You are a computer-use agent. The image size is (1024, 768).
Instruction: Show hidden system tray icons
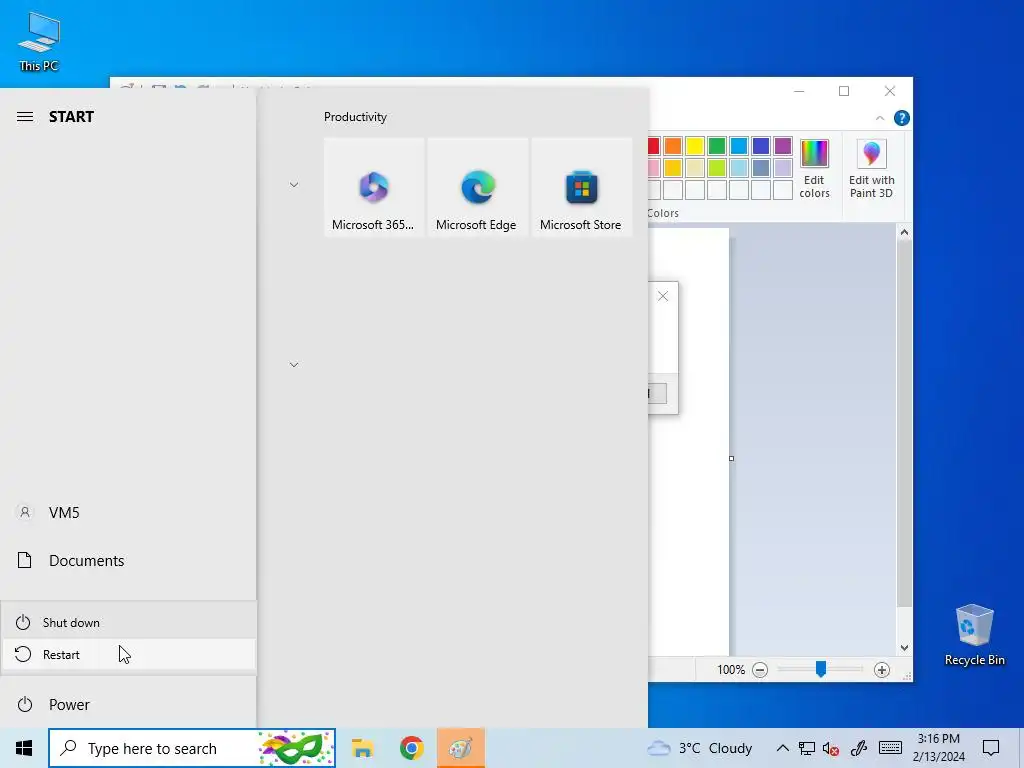[782, 748]
